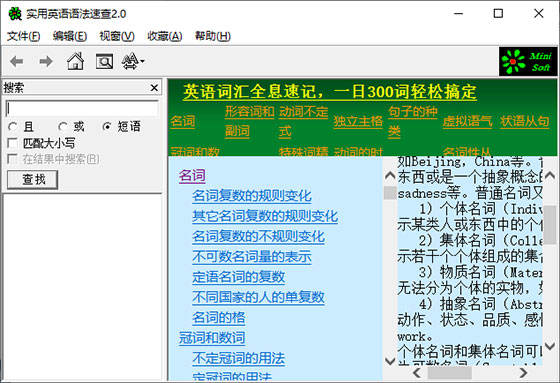Viewport: 560px width, 383px height.
Task: Open the options toolbar icon with dropdown arrow
Action: pyautogui.click(x=133, y=61)
